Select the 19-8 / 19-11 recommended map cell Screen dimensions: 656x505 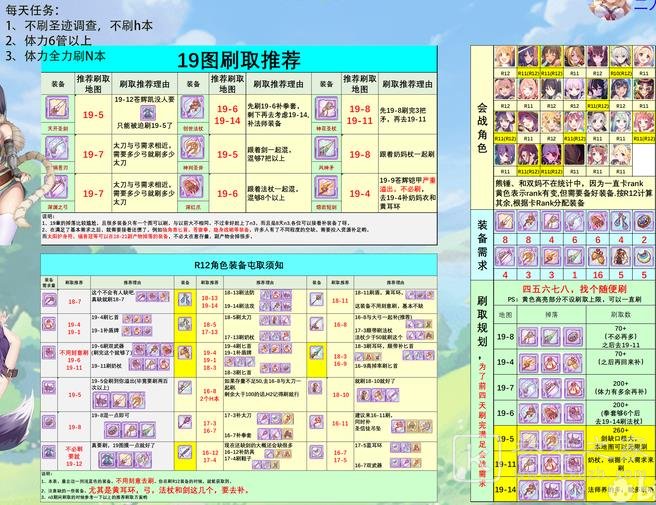pyautogui.click(x=359, y=113)
